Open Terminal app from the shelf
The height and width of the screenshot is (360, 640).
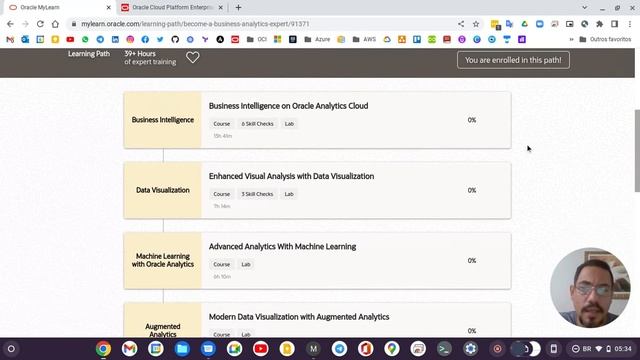[x=444, y=349]
